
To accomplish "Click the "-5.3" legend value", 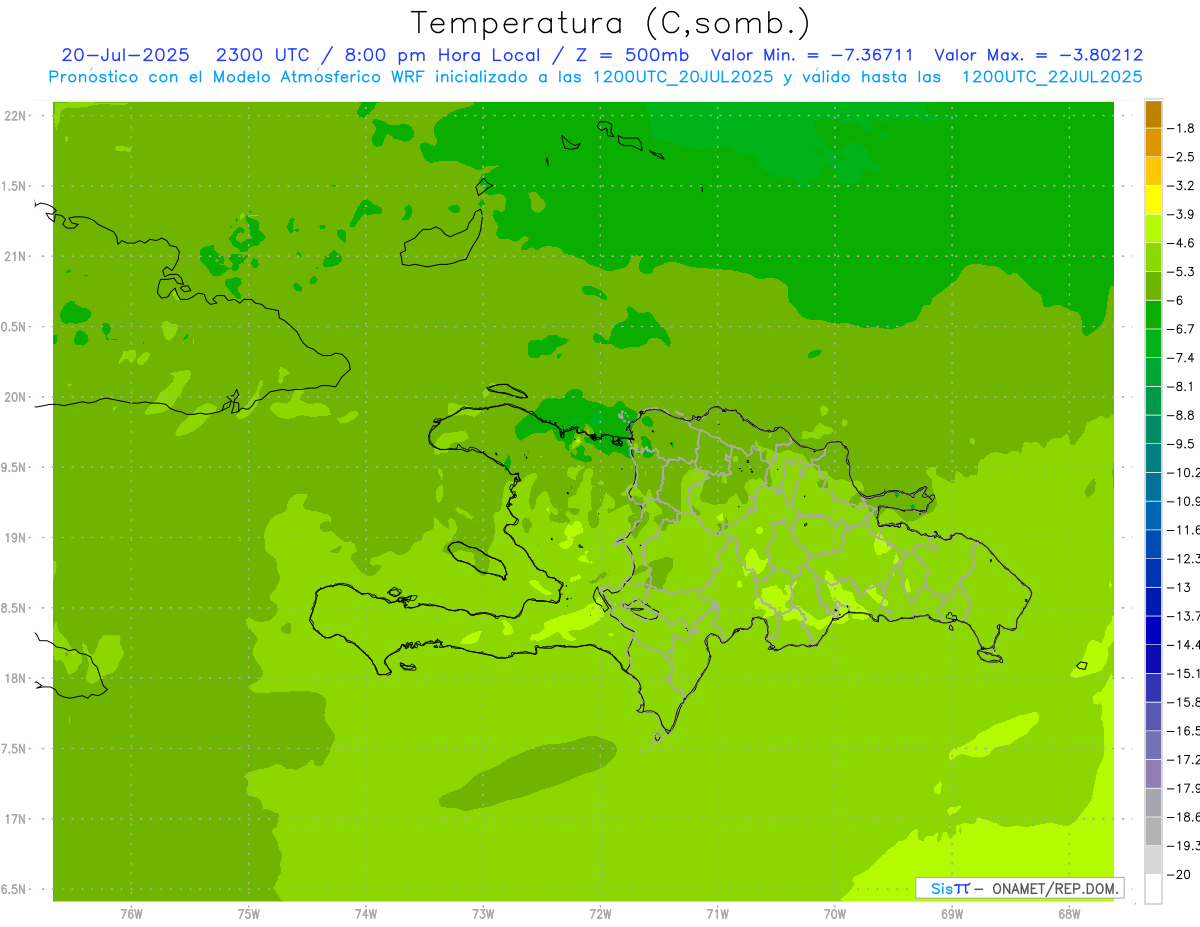I will [1180, 271].
